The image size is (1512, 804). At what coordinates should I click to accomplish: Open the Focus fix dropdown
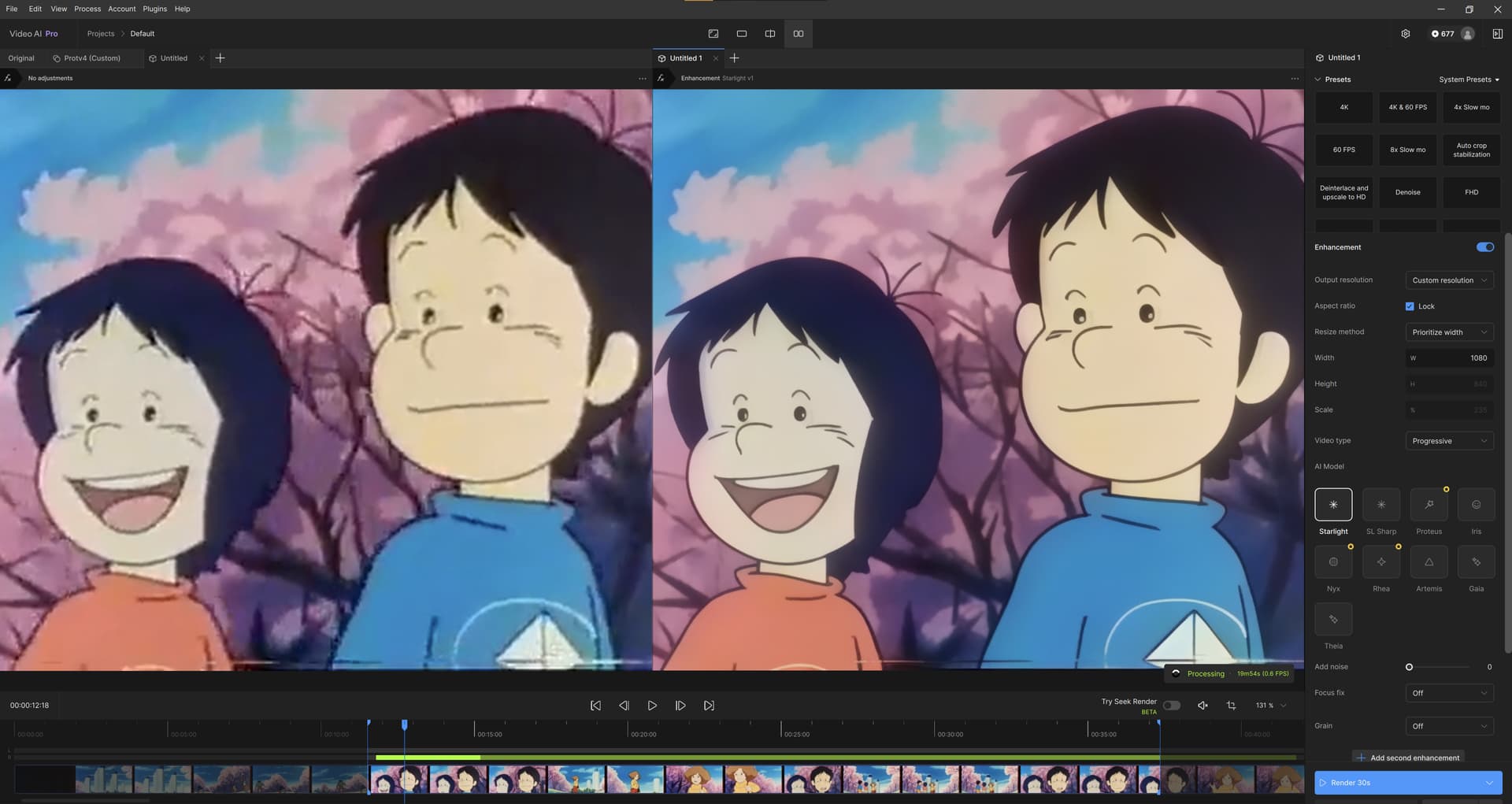coord(1449,693)
